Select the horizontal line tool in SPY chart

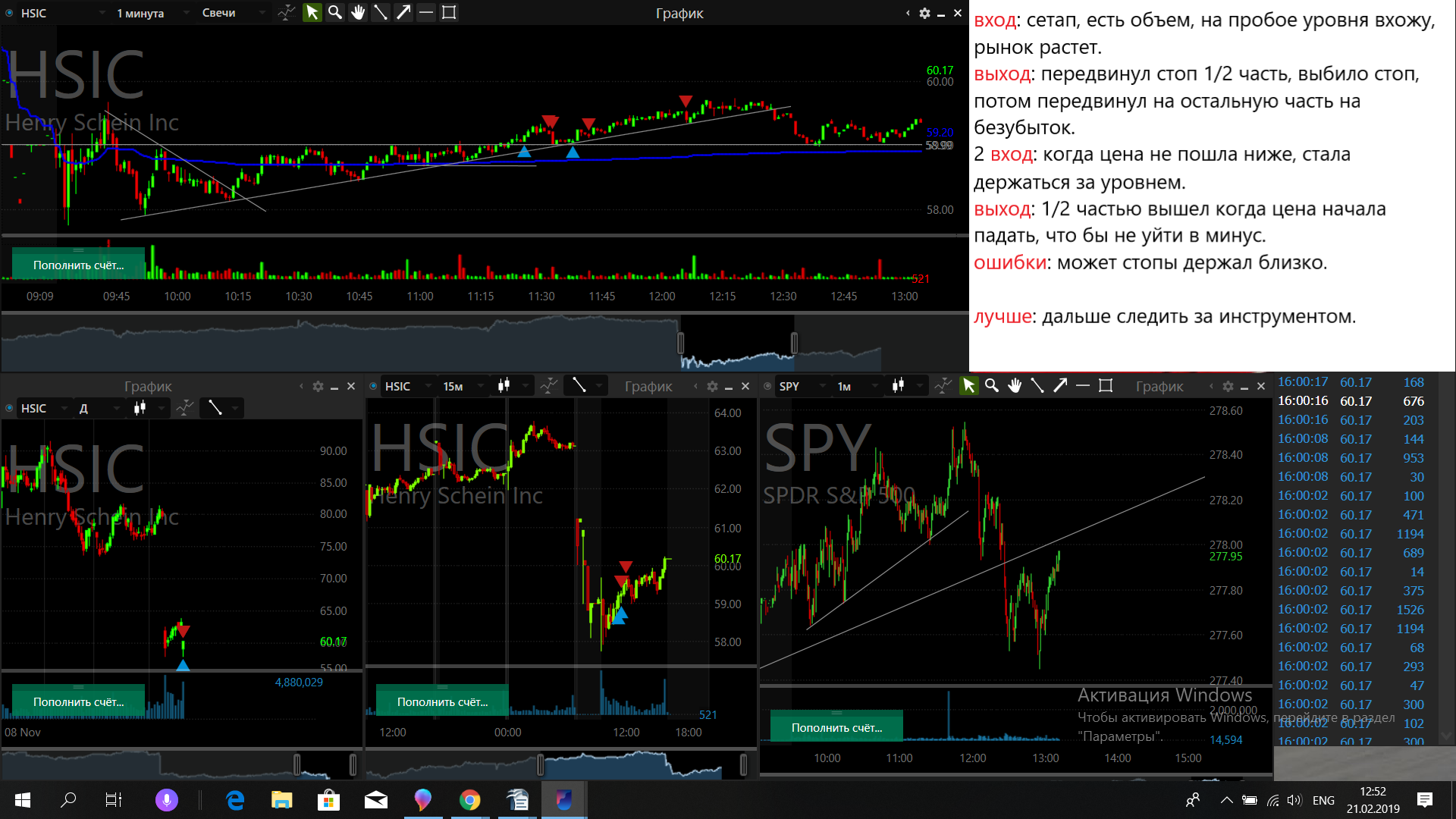(x=1083, y=386)
